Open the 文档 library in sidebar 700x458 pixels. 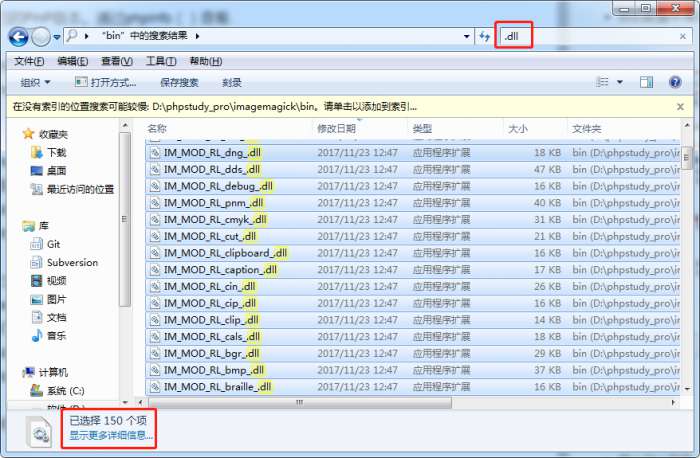coord(48,317)
